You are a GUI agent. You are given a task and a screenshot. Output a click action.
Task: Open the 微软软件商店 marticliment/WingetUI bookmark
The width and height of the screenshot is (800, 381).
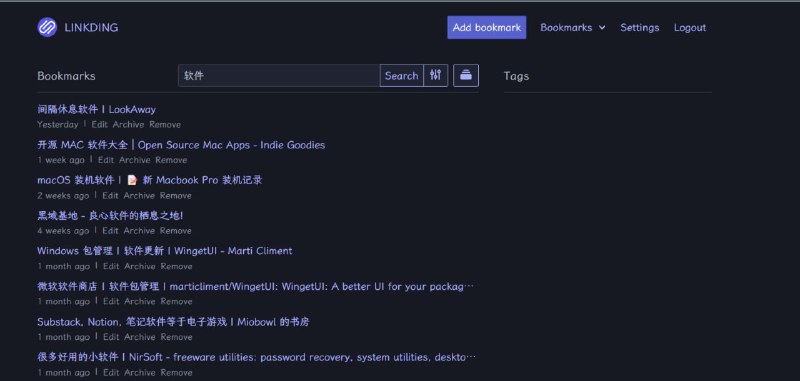tap(256, 287)
